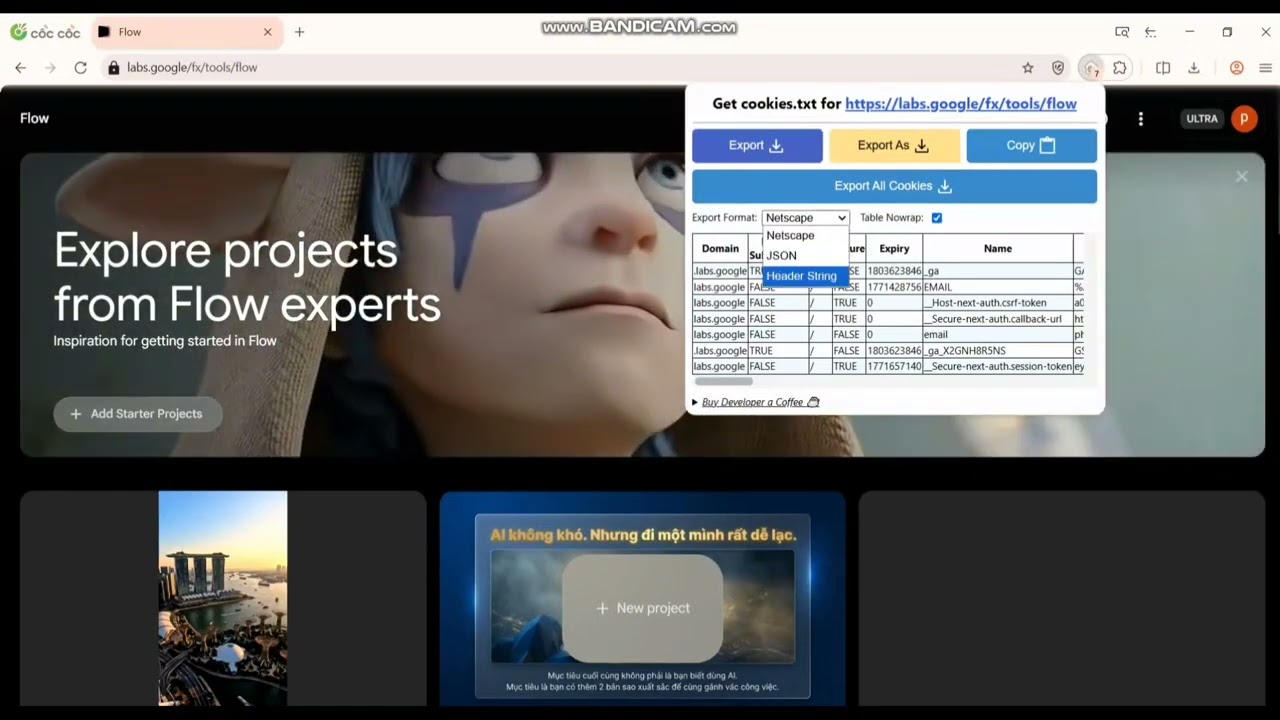Image resolution: width=1280 pixels, height=720 pixels.
Task: Click the _ga_X2GNH8R5NS cookie cell
Action: coord(997,351)
